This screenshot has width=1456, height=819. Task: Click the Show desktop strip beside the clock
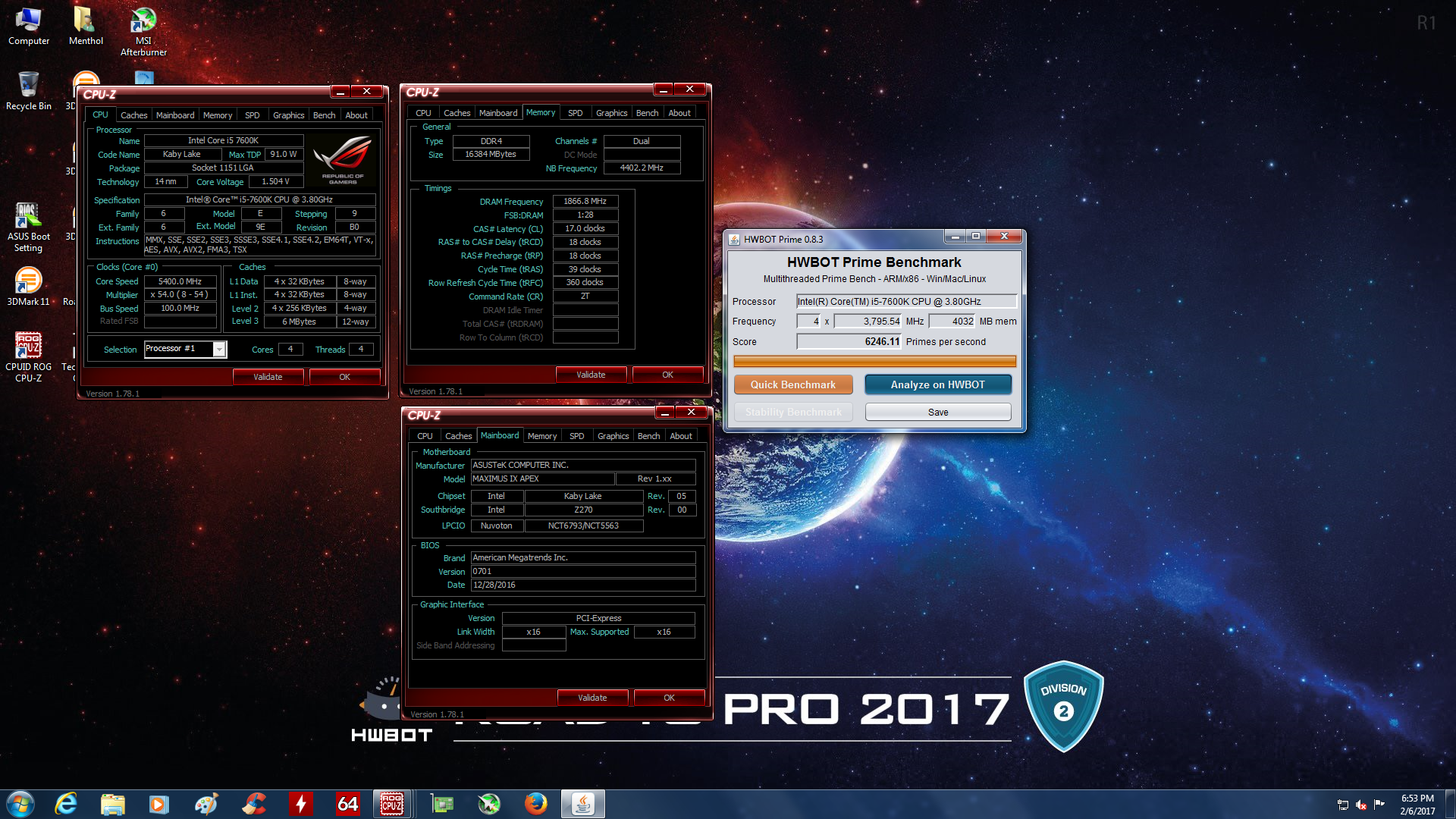tap(1451, 804)
